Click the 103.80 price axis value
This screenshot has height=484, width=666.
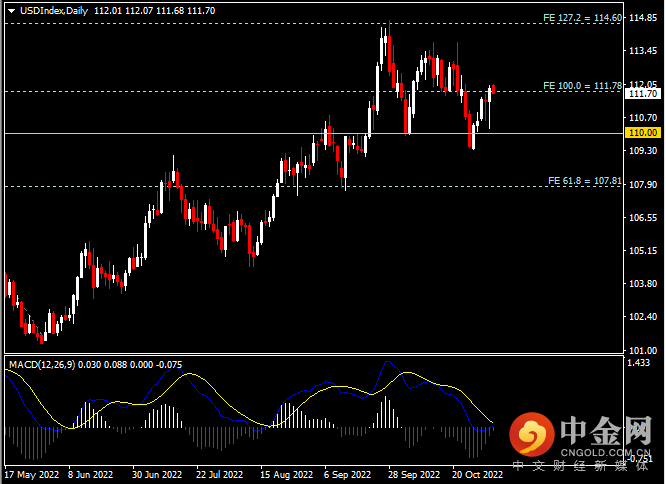643,284
